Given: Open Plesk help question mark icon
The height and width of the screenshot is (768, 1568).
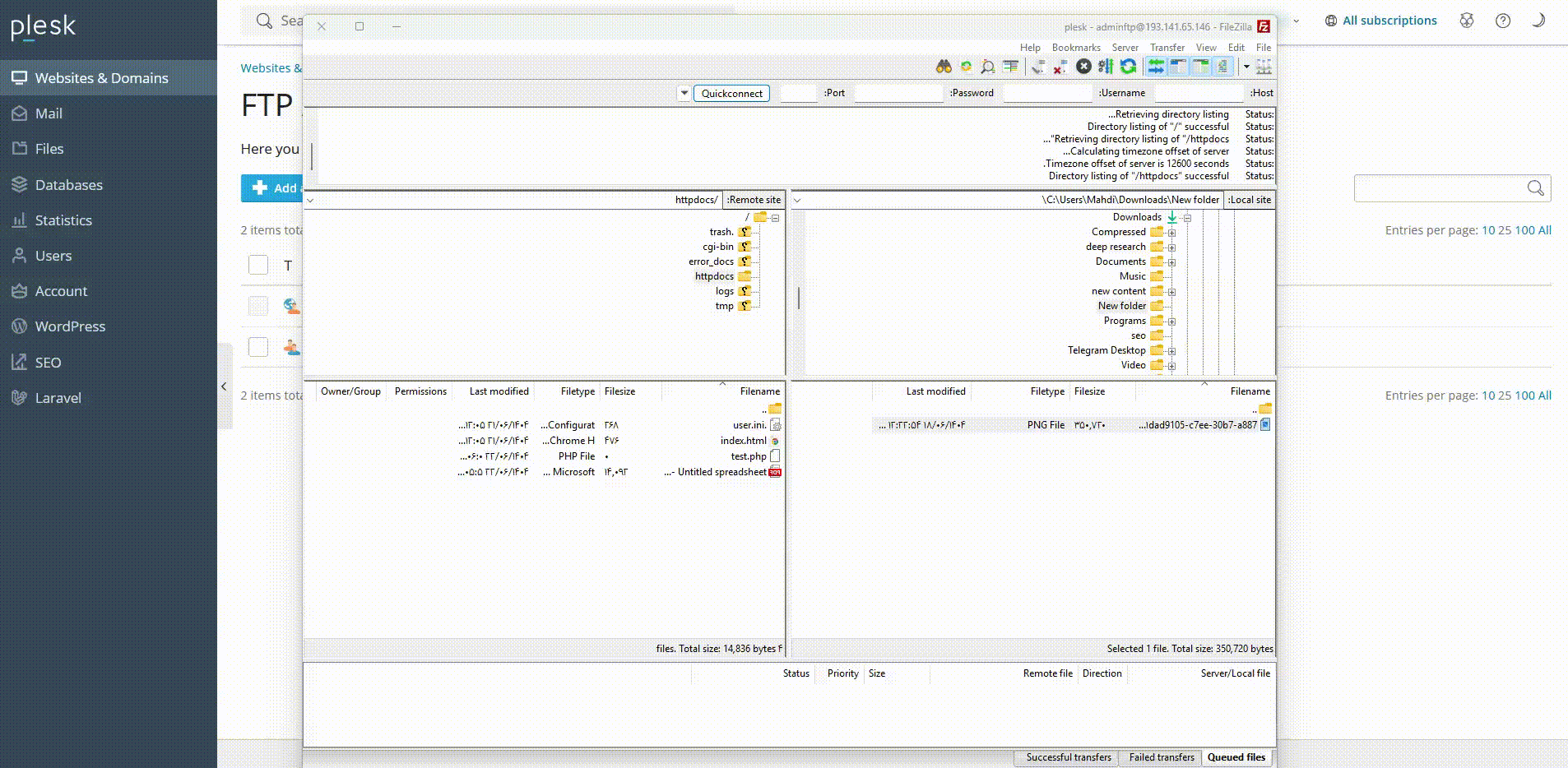Looking at the screenshot, I should [x=1502, y=21].
